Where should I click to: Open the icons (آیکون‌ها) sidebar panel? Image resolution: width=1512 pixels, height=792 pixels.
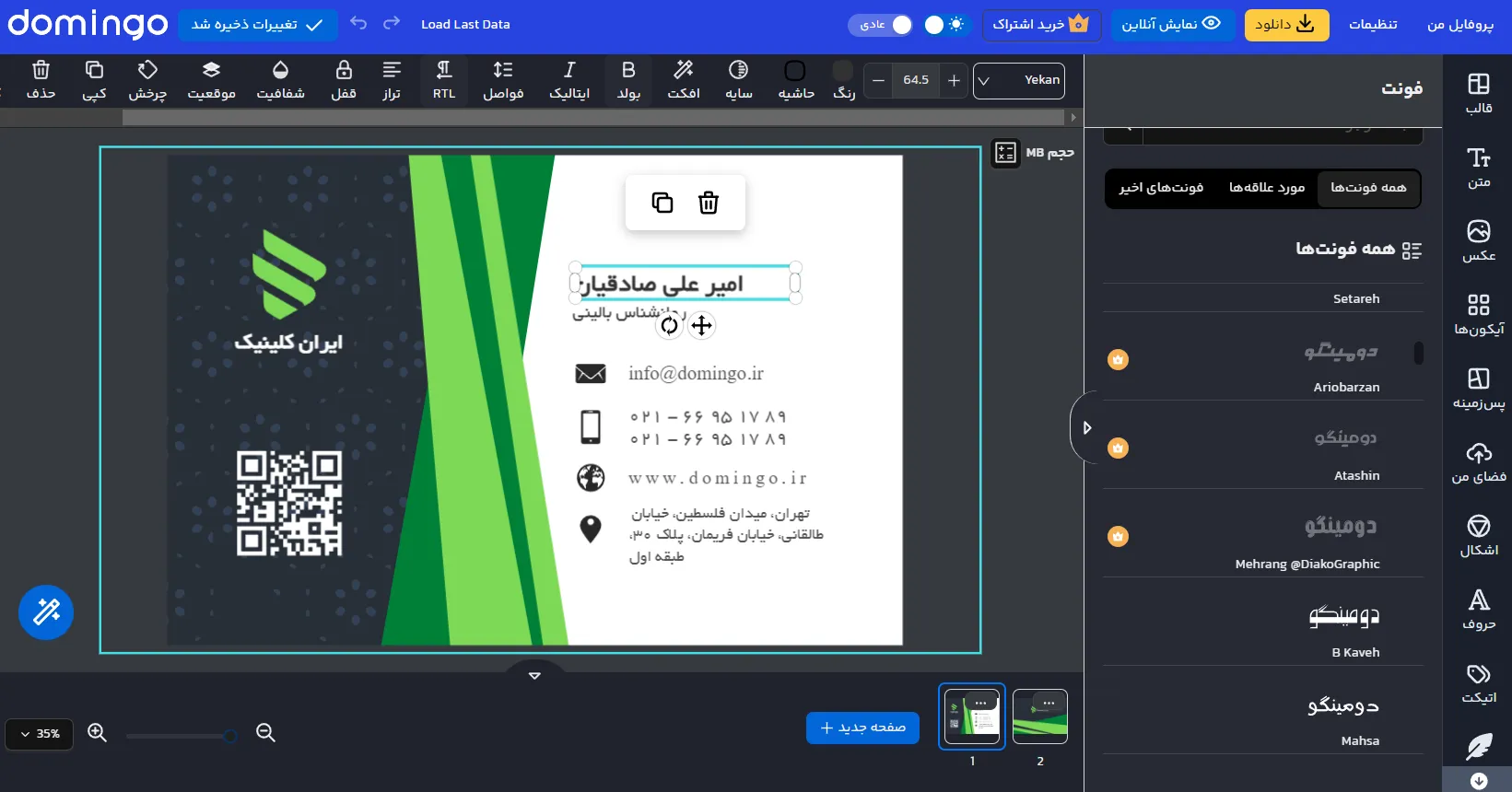pyautogui.click(x=1479, y=314)
